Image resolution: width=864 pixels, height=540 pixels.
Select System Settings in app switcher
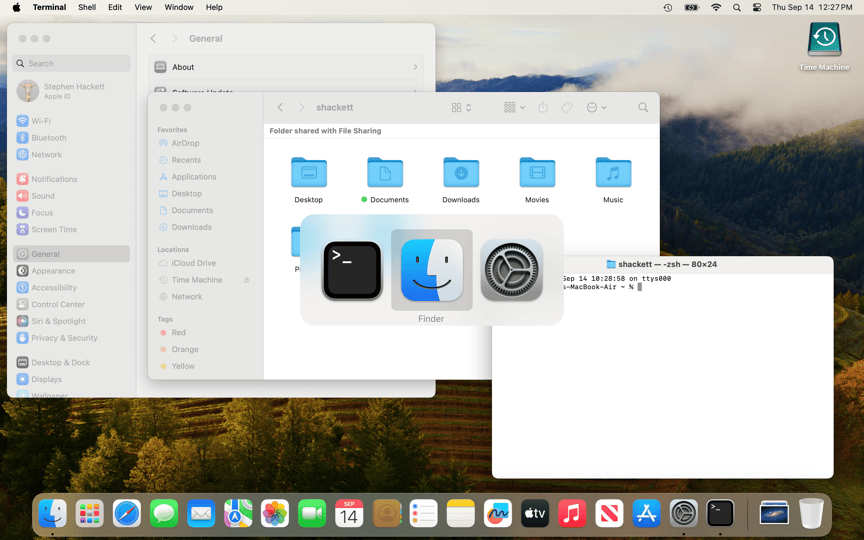(x=511, y=270)
